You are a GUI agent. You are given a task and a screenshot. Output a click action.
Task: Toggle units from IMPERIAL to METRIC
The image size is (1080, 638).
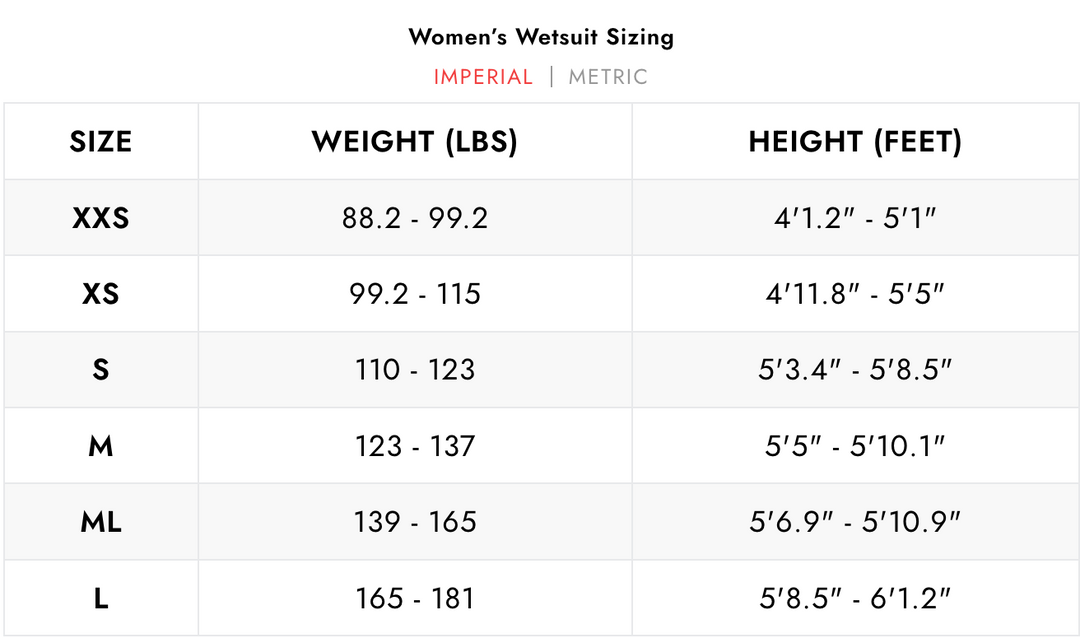point(608,76)
